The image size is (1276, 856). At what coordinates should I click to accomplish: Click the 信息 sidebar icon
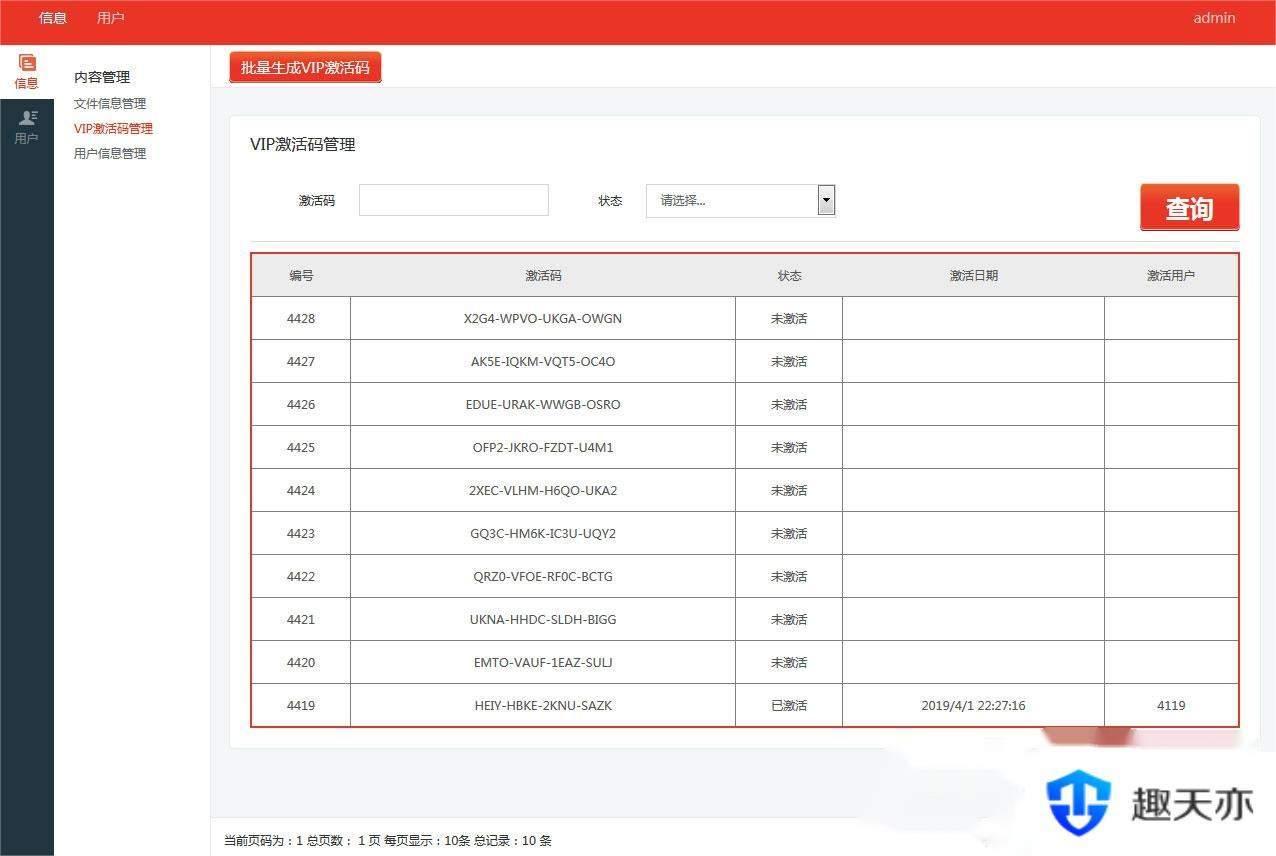click(x=26, y=71)
